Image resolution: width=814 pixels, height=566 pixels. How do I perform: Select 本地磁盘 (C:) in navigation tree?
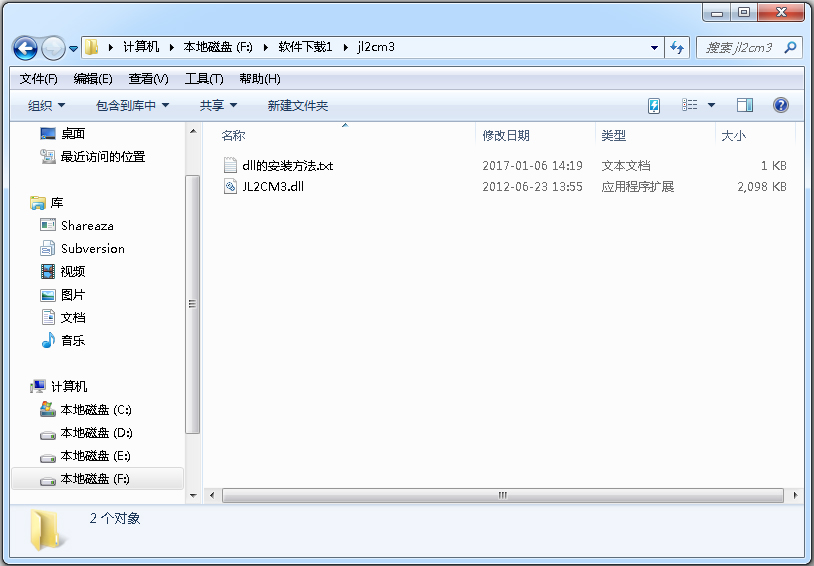click(95, 409)
